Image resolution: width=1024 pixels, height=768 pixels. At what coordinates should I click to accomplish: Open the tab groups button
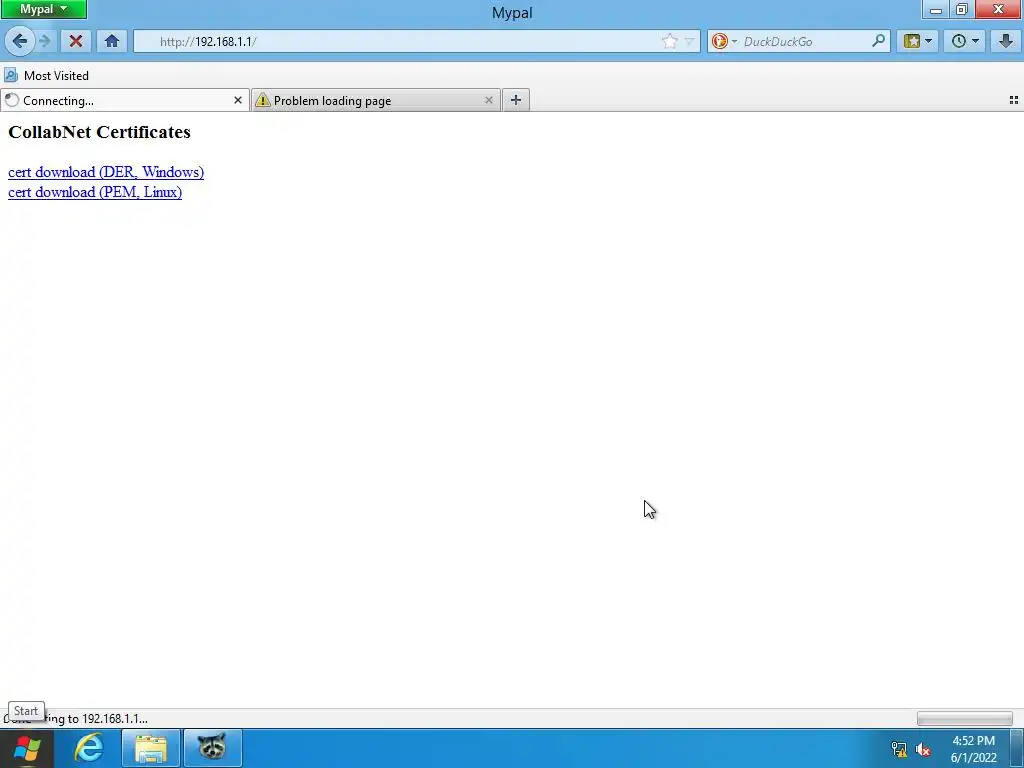coord(1014,100)
